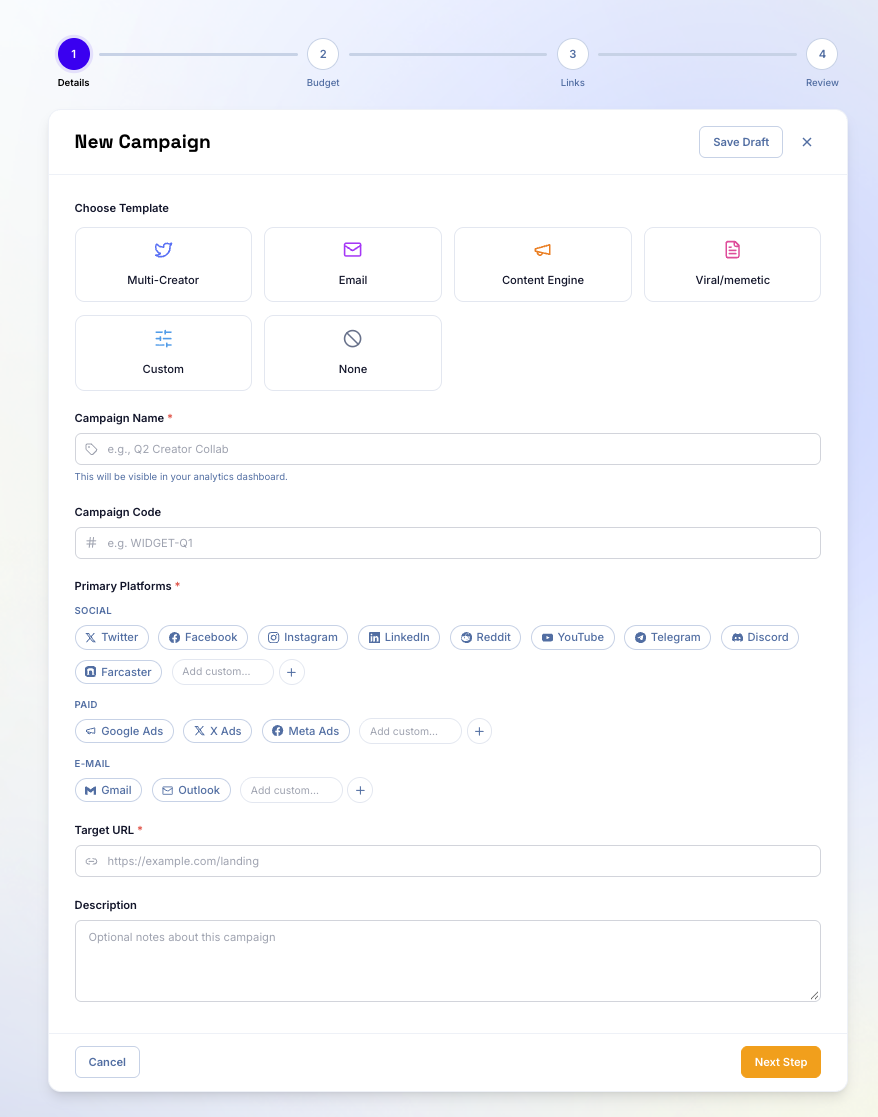
Task: Focus the Paid Add custom field
Action: 410,731
